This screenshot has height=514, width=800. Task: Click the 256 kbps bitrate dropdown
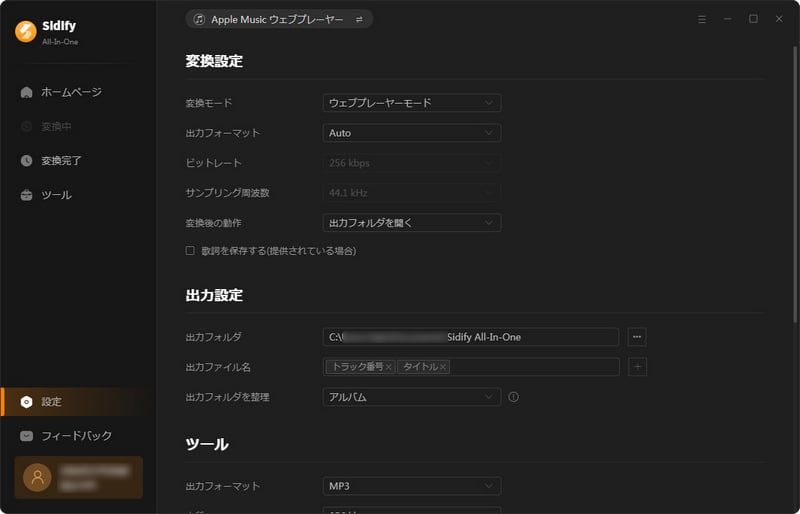pos(412,163)
